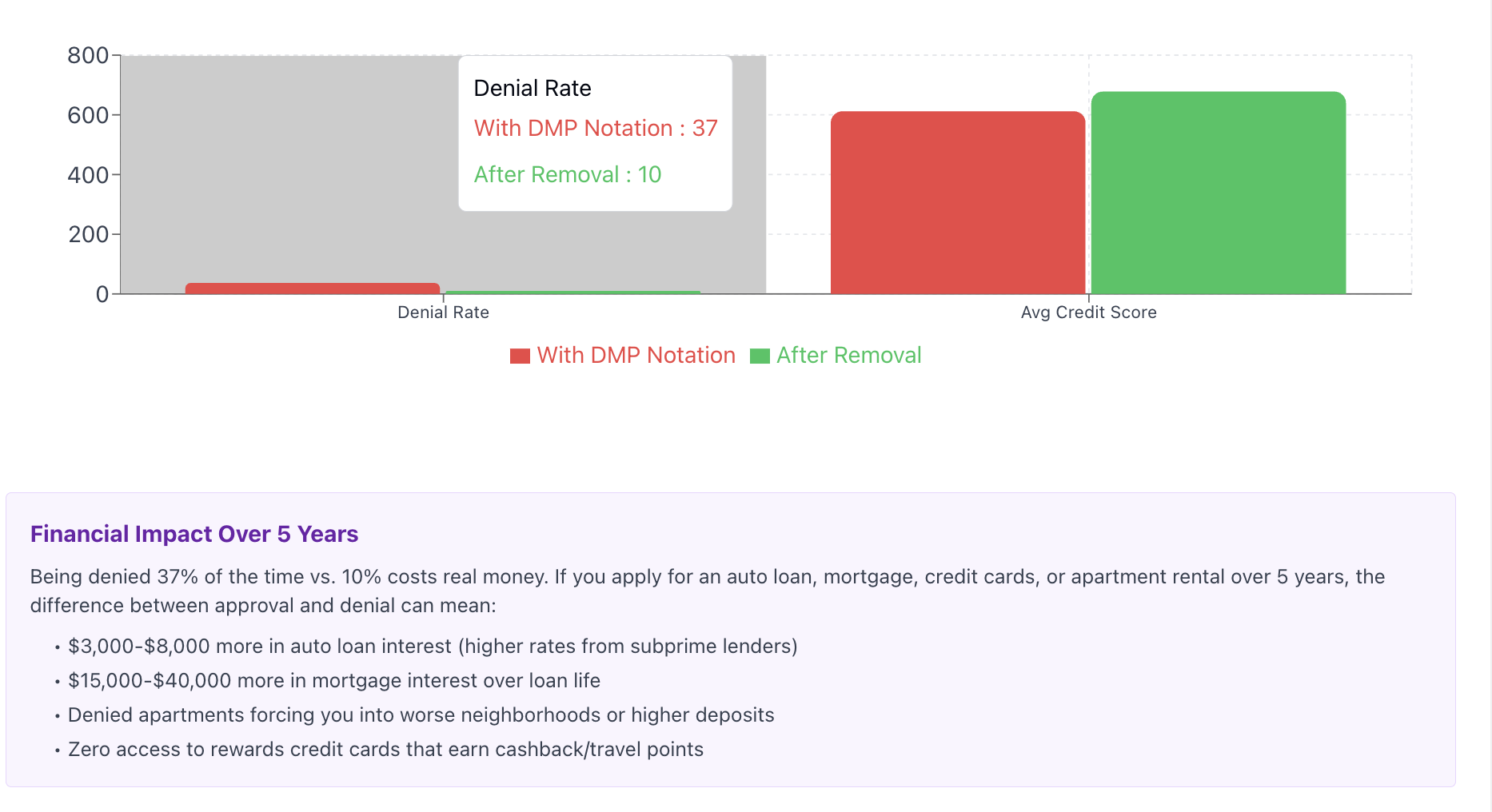Click the auto loan interest bullet point

pos(433,646)
